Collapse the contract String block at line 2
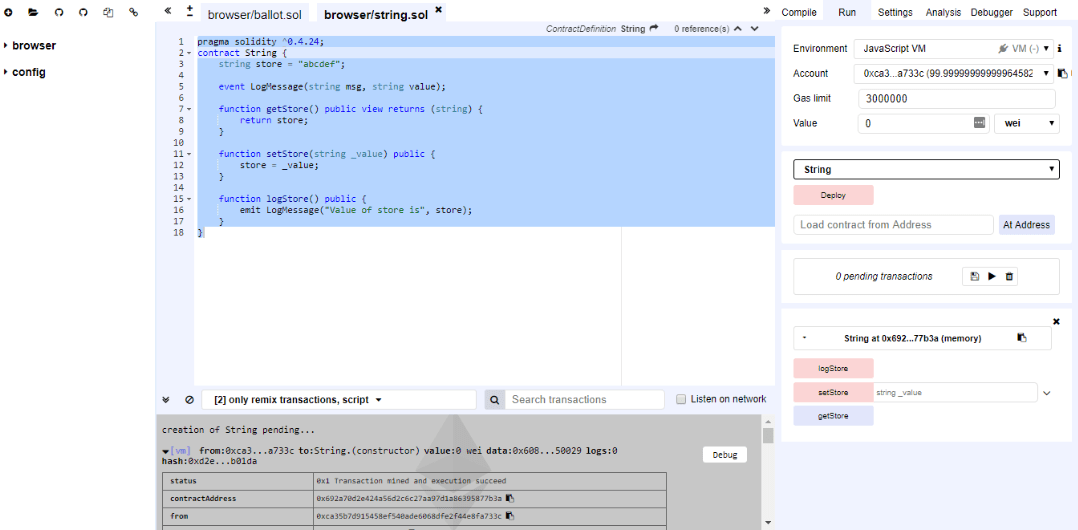 (188, 53)
